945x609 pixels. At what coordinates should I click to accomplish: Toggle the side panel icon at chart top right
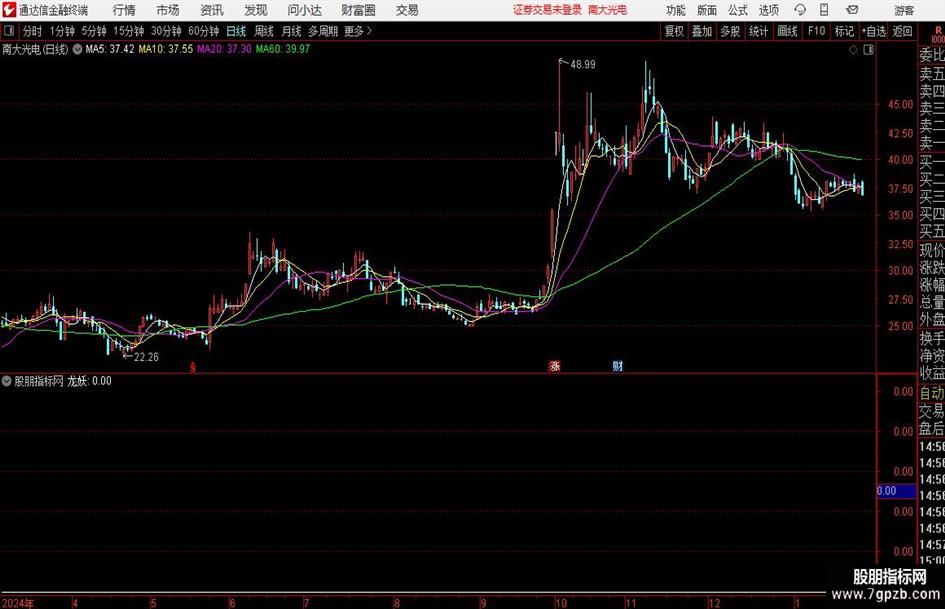(x=868, y=50)
